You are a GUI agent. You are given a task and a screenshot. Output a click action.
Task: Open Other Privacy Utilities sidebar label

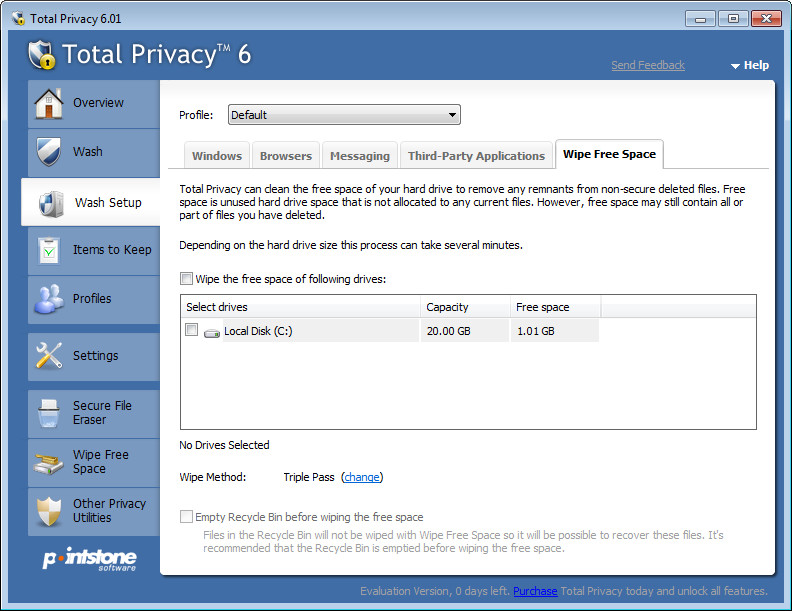point(109,511)
